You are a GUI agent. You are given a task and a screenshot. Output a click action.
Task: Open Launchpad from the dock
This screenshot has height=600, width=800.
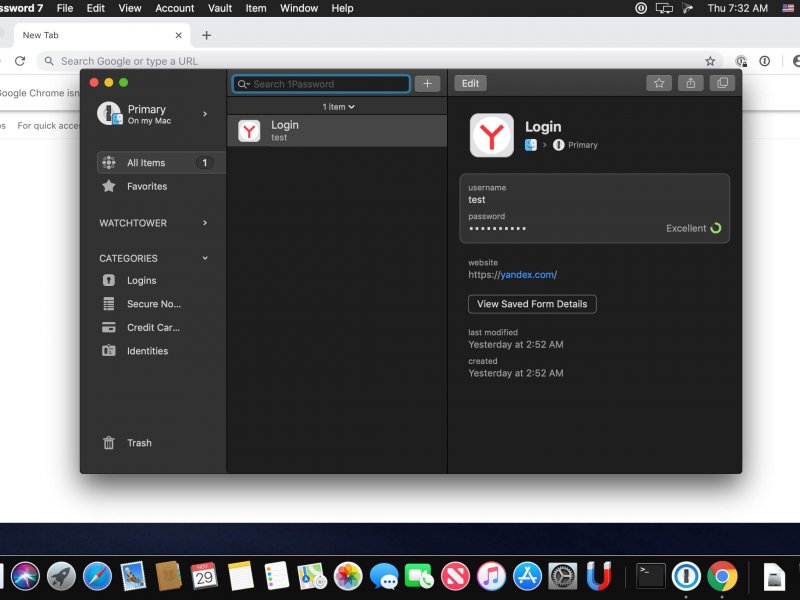coord(61,576)
